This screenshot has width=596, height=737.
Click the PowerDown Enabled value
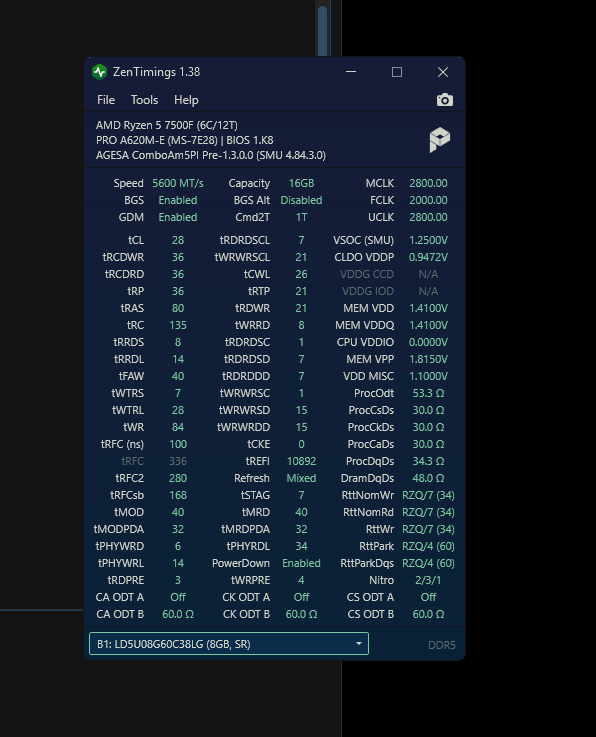click(x=301, y=563)
